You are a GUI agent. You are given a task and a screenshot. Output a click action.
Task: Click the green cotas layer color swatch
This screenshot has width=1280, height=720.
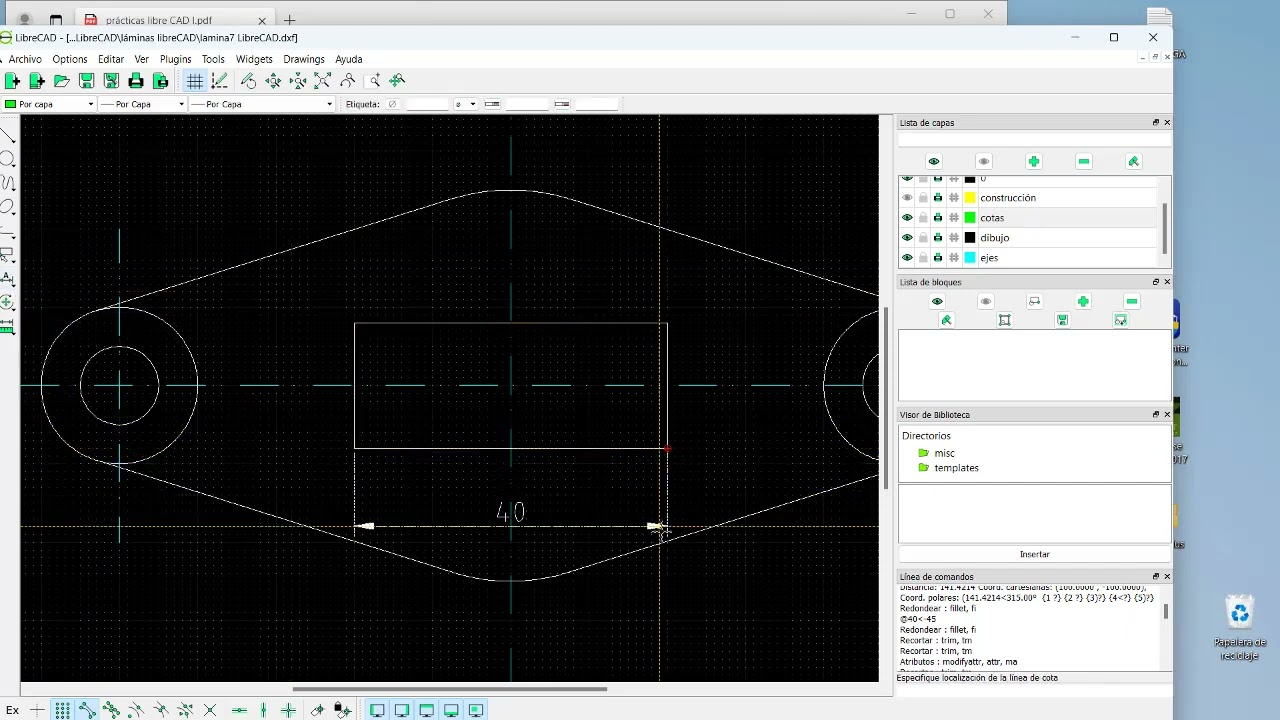point(969,218)
